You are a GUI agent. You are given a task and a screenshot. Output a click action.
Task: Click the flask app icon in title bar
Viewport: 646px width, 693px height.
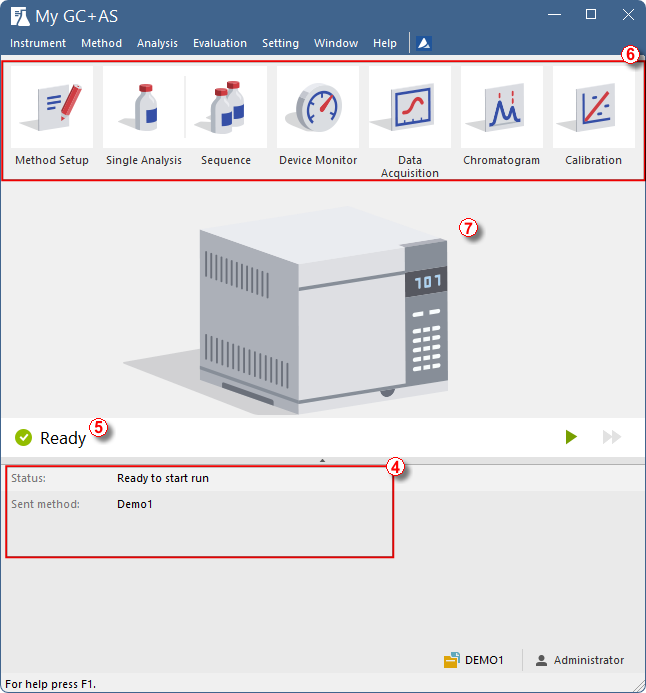(x=20, y=16)
